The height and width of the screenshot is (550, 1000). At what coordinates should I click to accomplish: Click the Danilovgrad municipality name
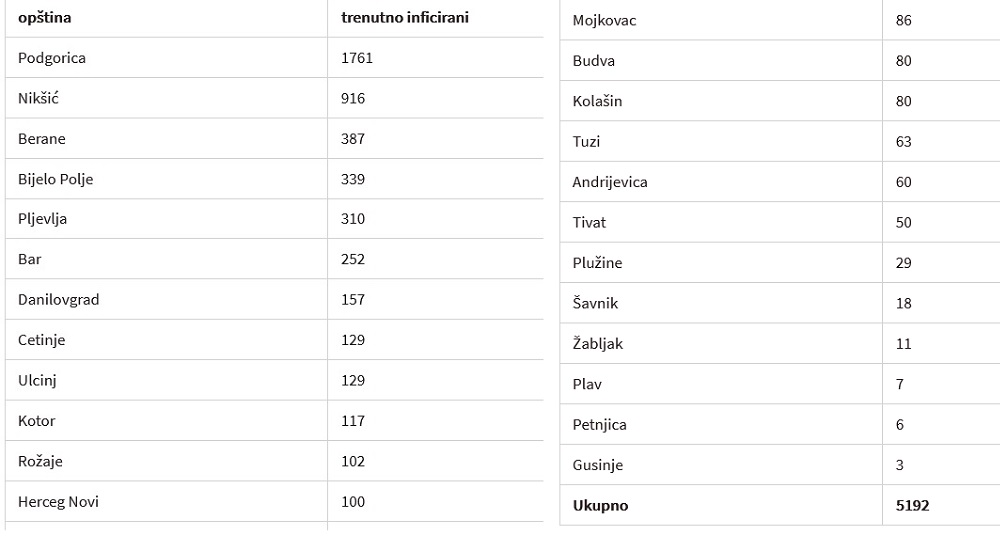tap(59, 300)
